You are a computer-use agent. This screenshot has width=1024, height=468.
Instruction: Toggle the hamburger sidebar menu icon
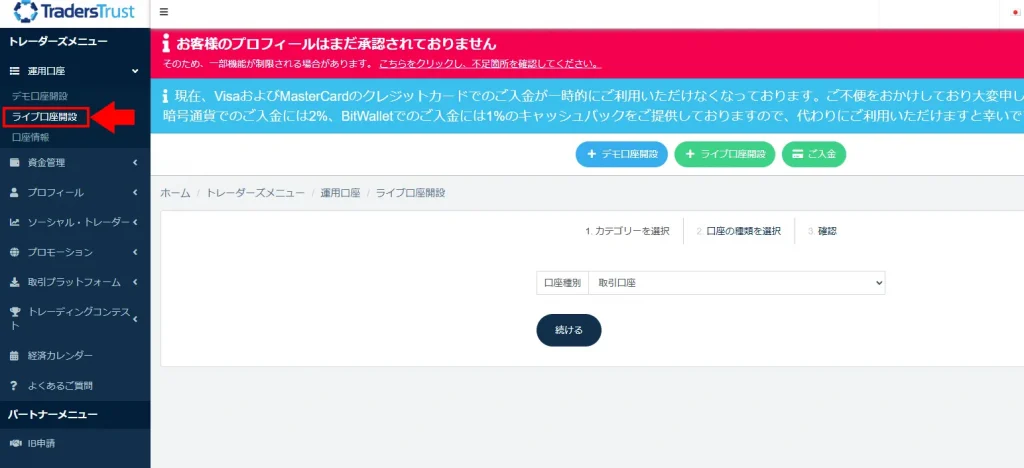tap(163, 12)
